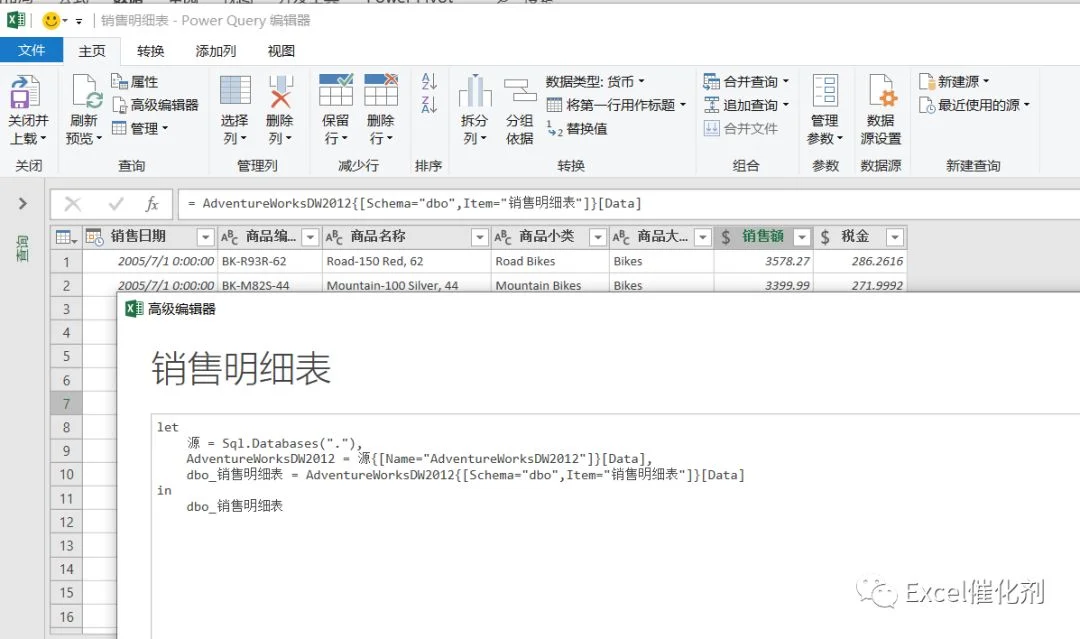The width and height of the screenshot is (1080, 639).
Task: Click the Refresh Preview (刷新预览) icon
Action: (x=85, y=92)
